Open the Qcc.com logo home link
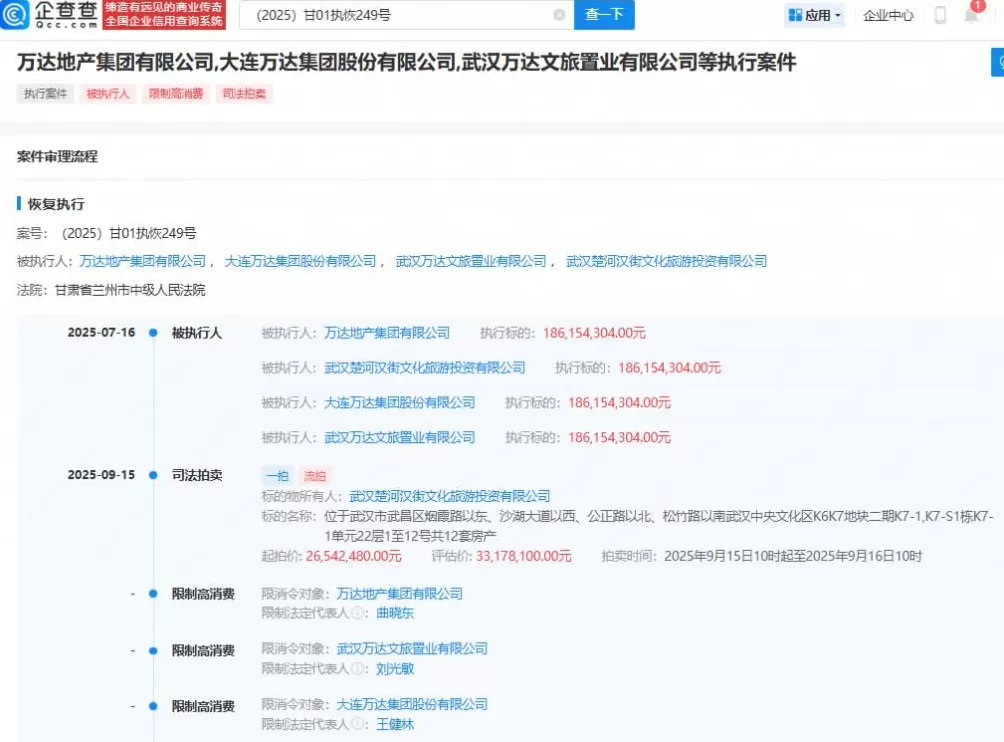This screenshot has height=742, width=1004. pos(50,15)
